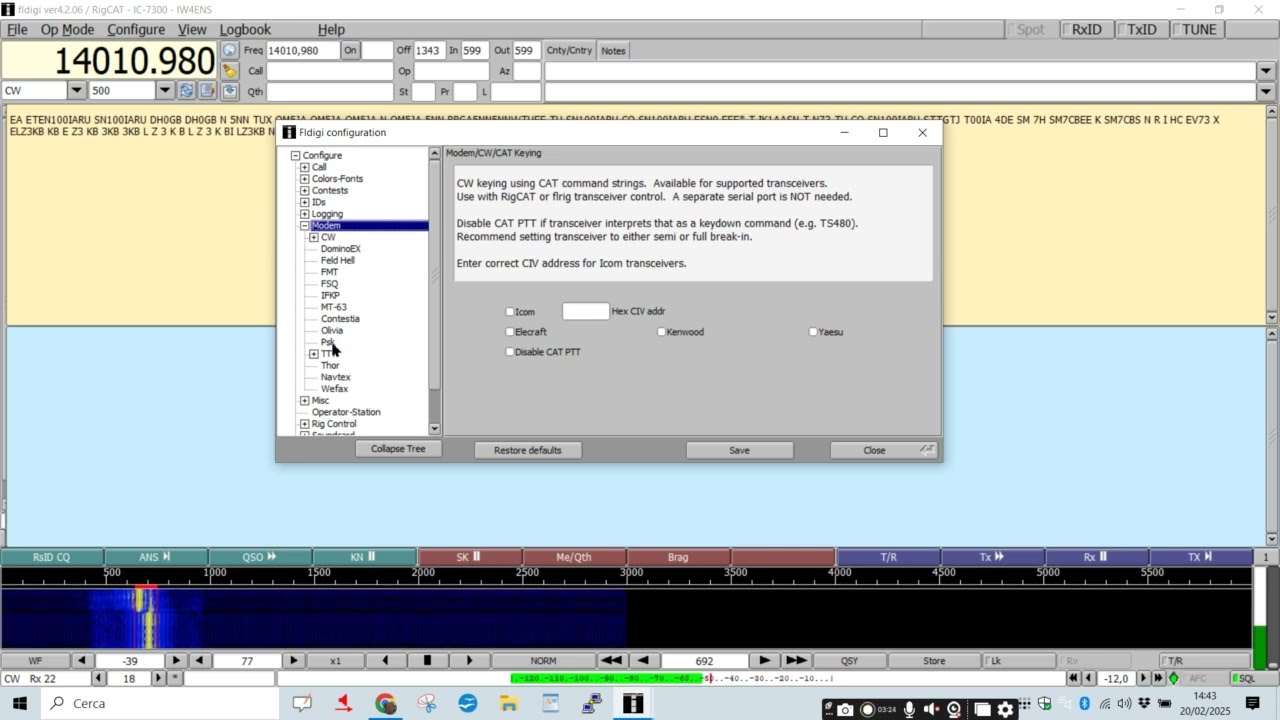
Task: Click the RsID CQ macro button
Action: pos(52,557)
